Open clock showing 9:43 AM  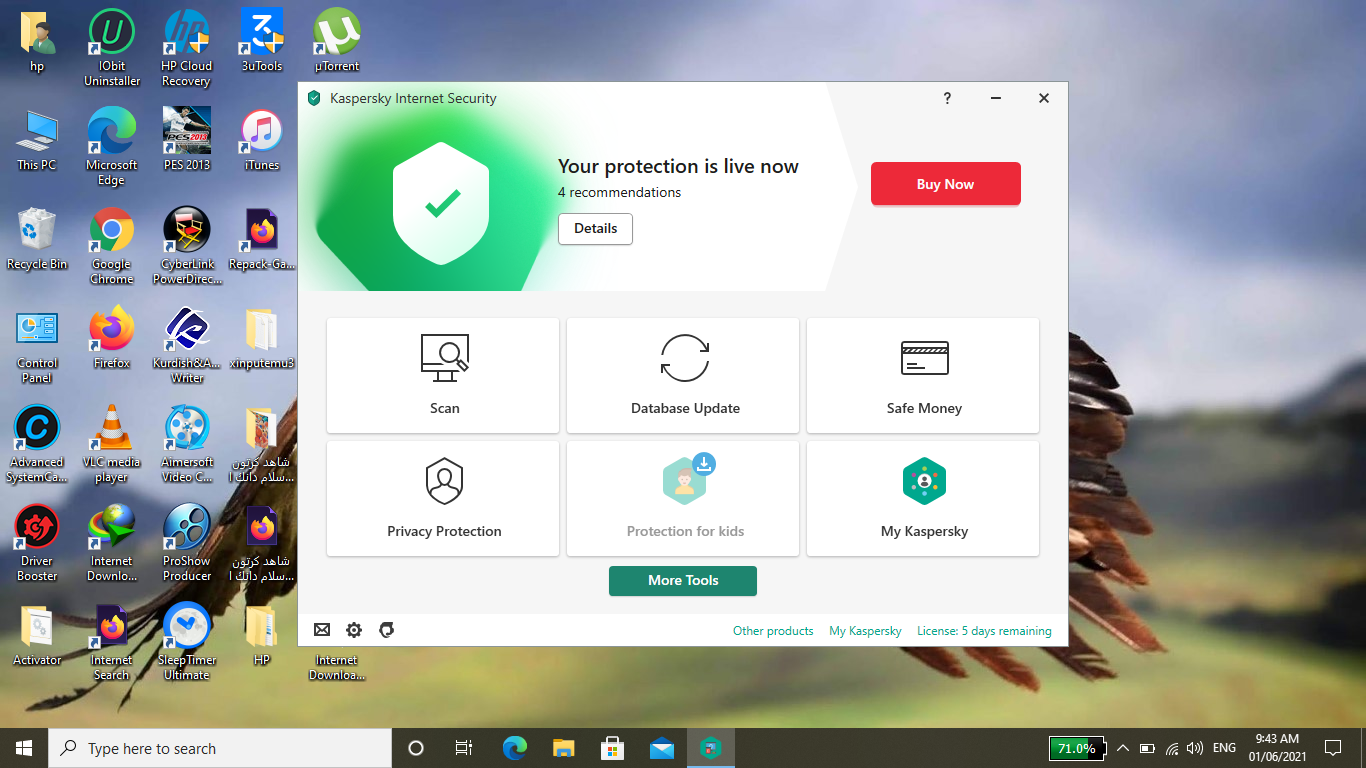click(x=1275, y=748)
